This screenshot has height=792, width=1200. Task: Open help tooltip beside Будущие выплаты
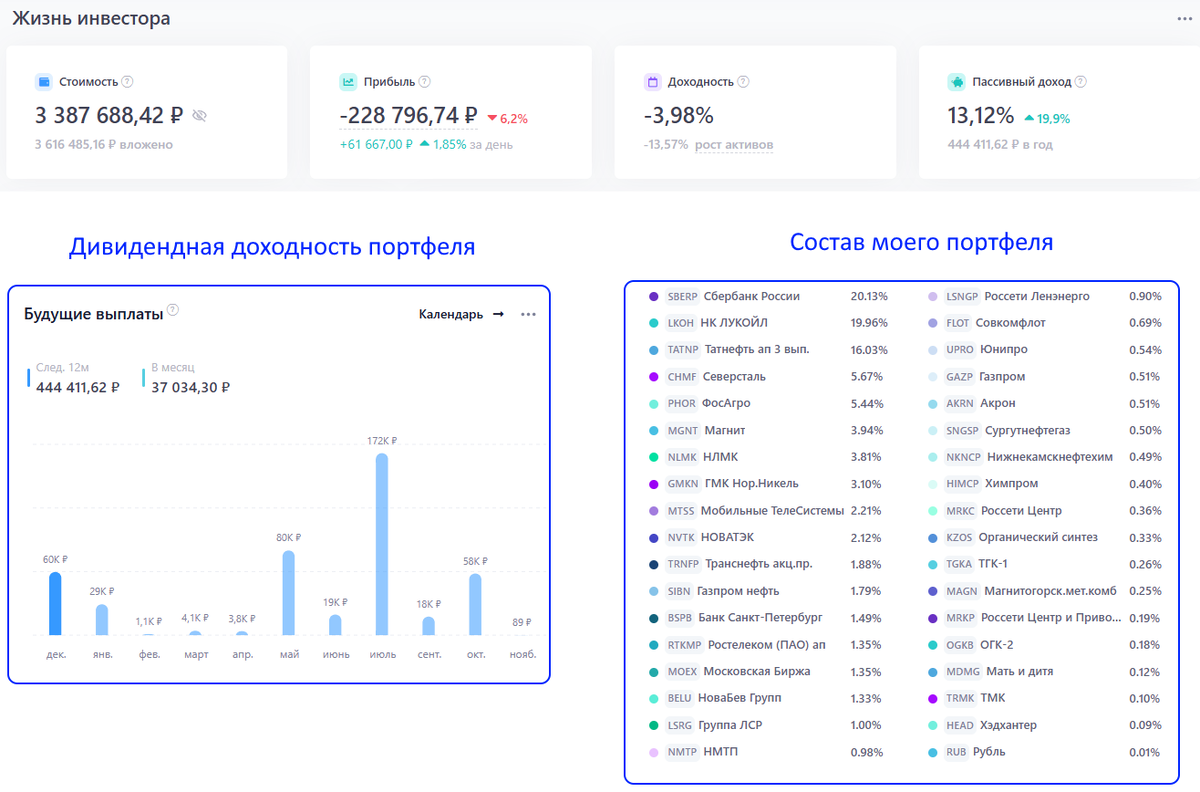[173, 311]
